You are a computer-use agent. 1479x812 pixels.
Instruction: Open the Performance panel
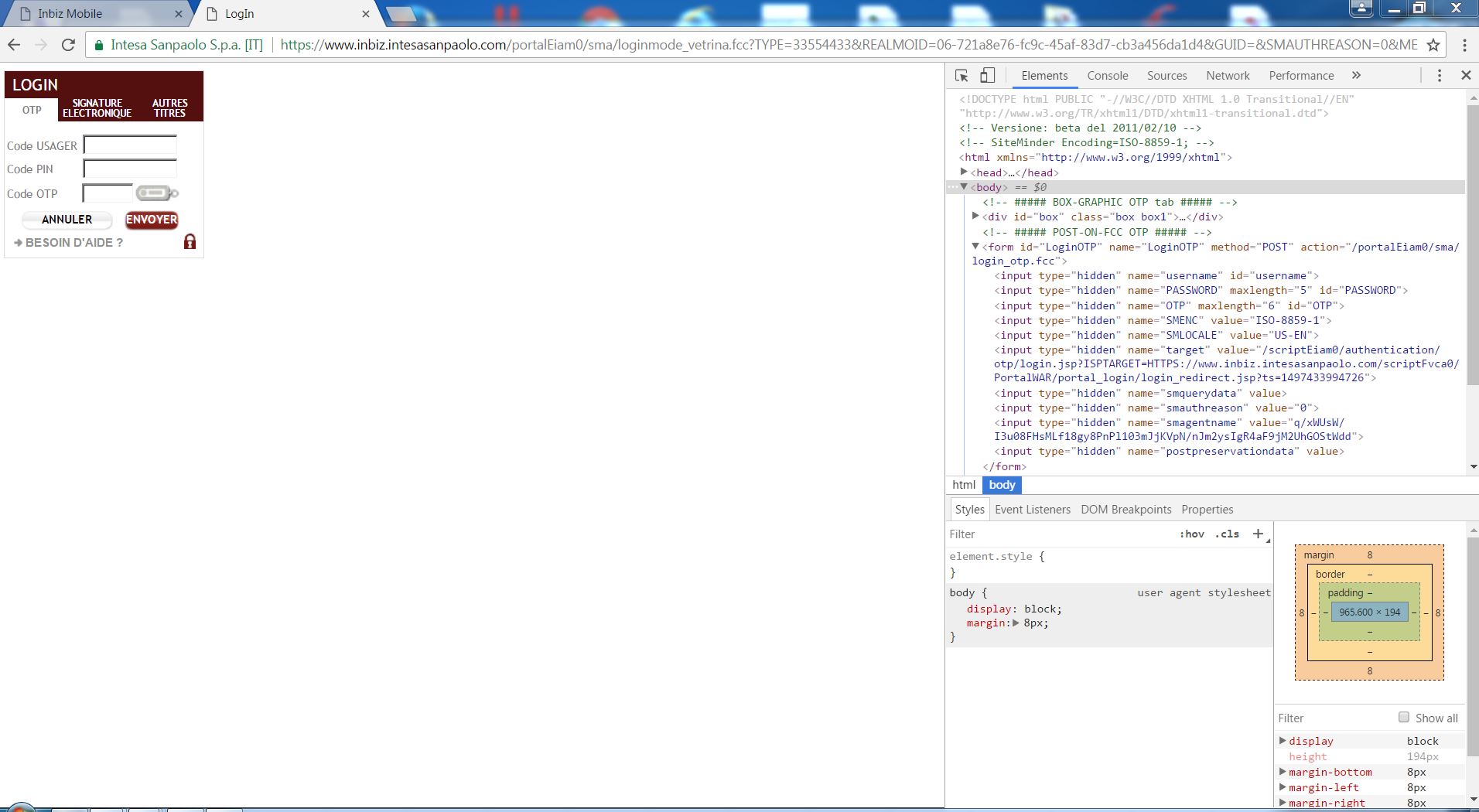click(x=1301, y=76)
